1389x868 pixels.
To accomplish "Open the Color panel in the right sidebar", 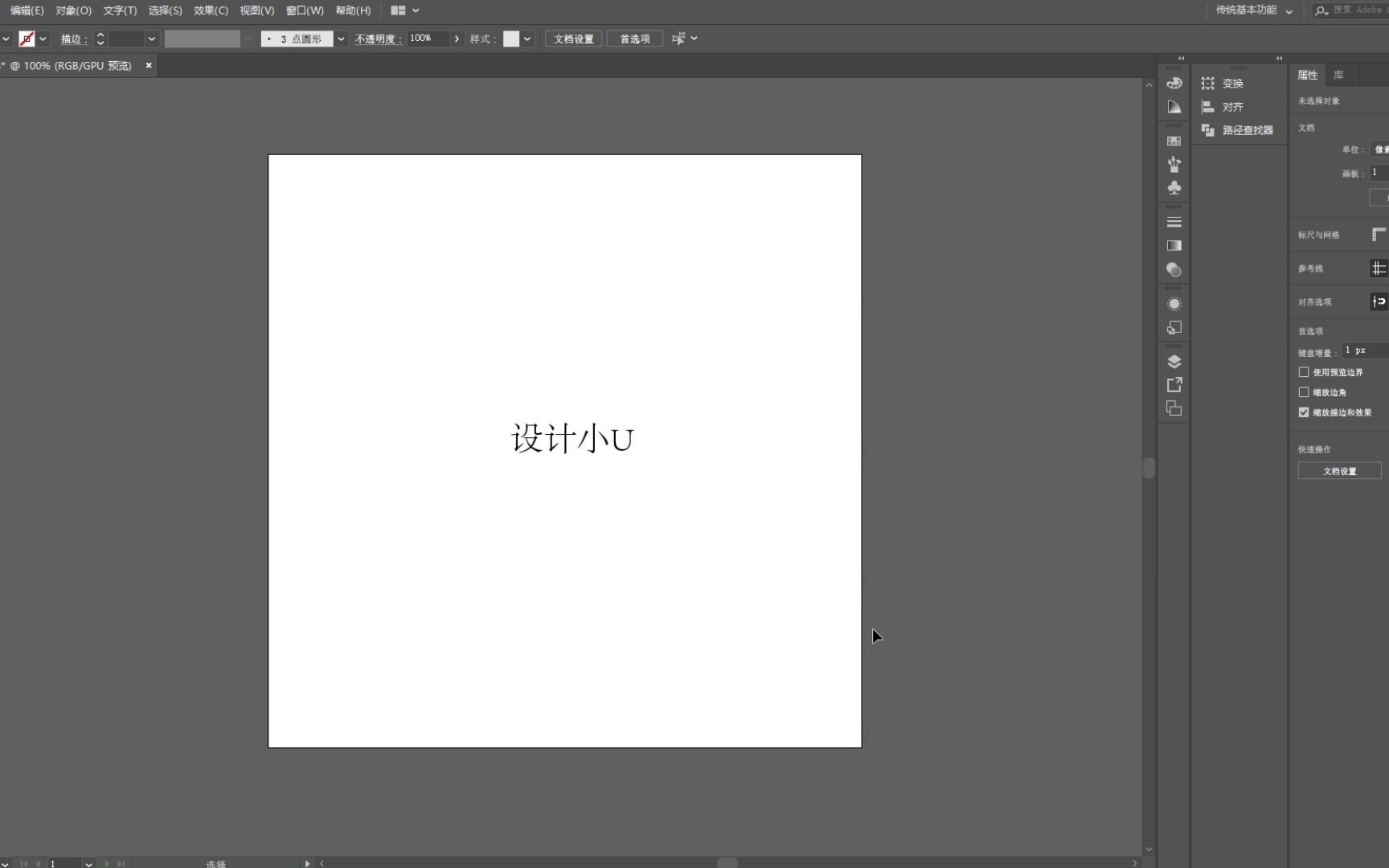I will (x=1174, y=83).
